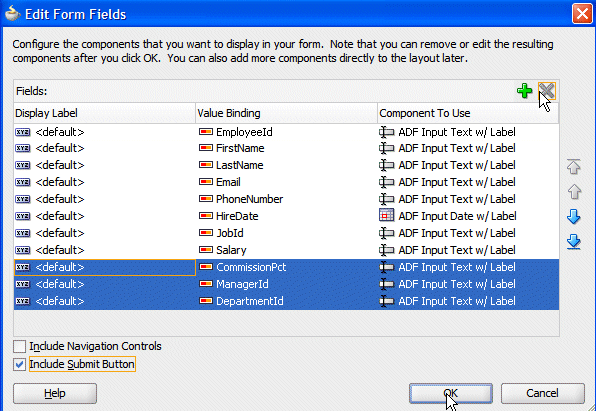Click the green plus add field icon
Viewport: 596px width, 411px height.
coord(525,91)
